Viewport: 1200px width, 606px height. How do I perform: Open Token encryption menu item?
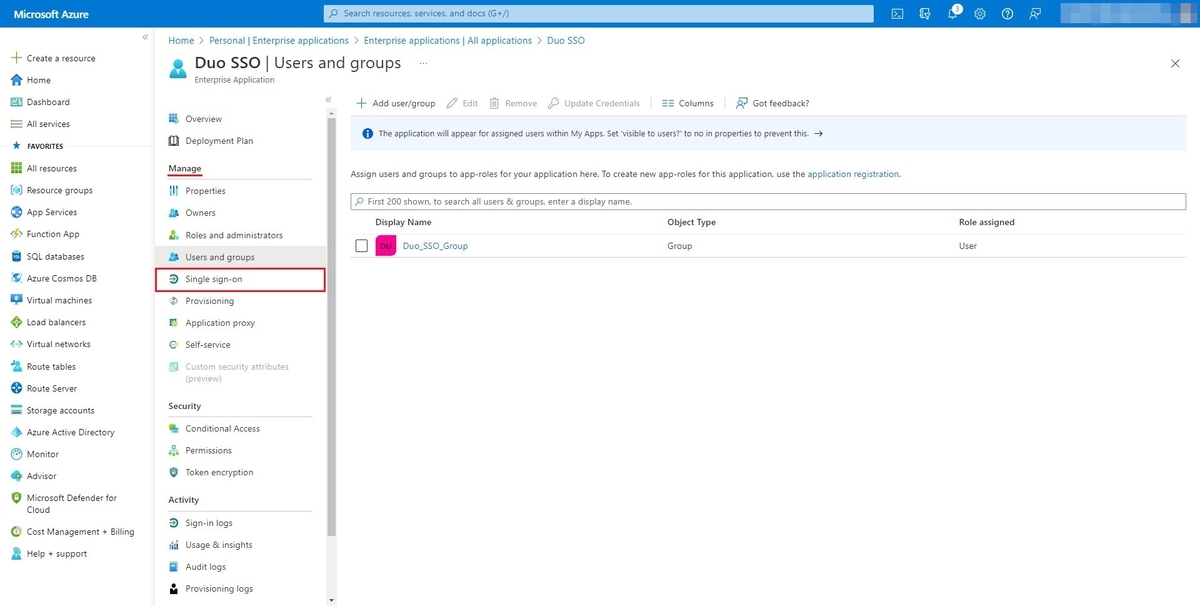pos(219,473)
